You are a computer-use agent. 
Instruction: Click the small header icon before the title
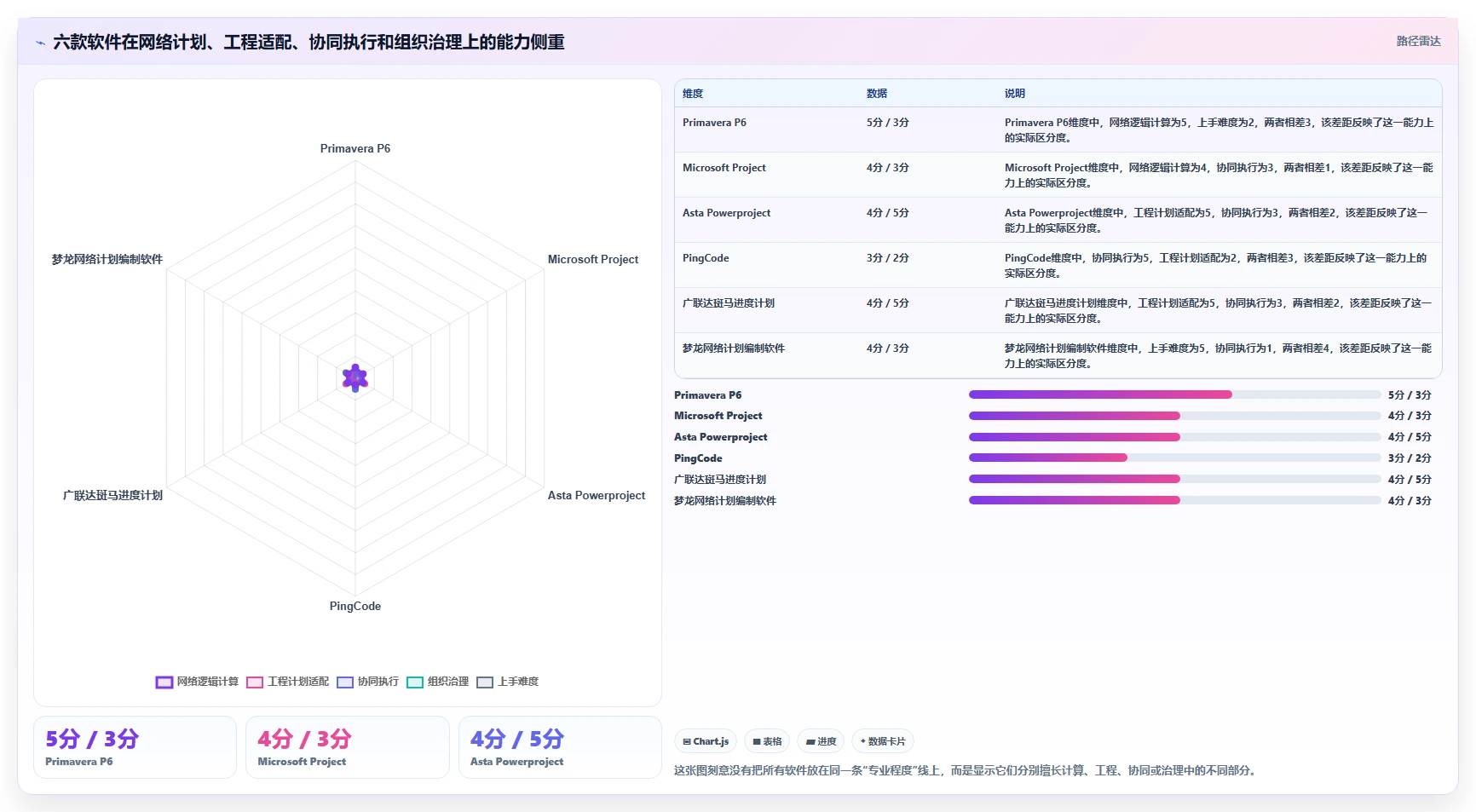pos(40,43)
